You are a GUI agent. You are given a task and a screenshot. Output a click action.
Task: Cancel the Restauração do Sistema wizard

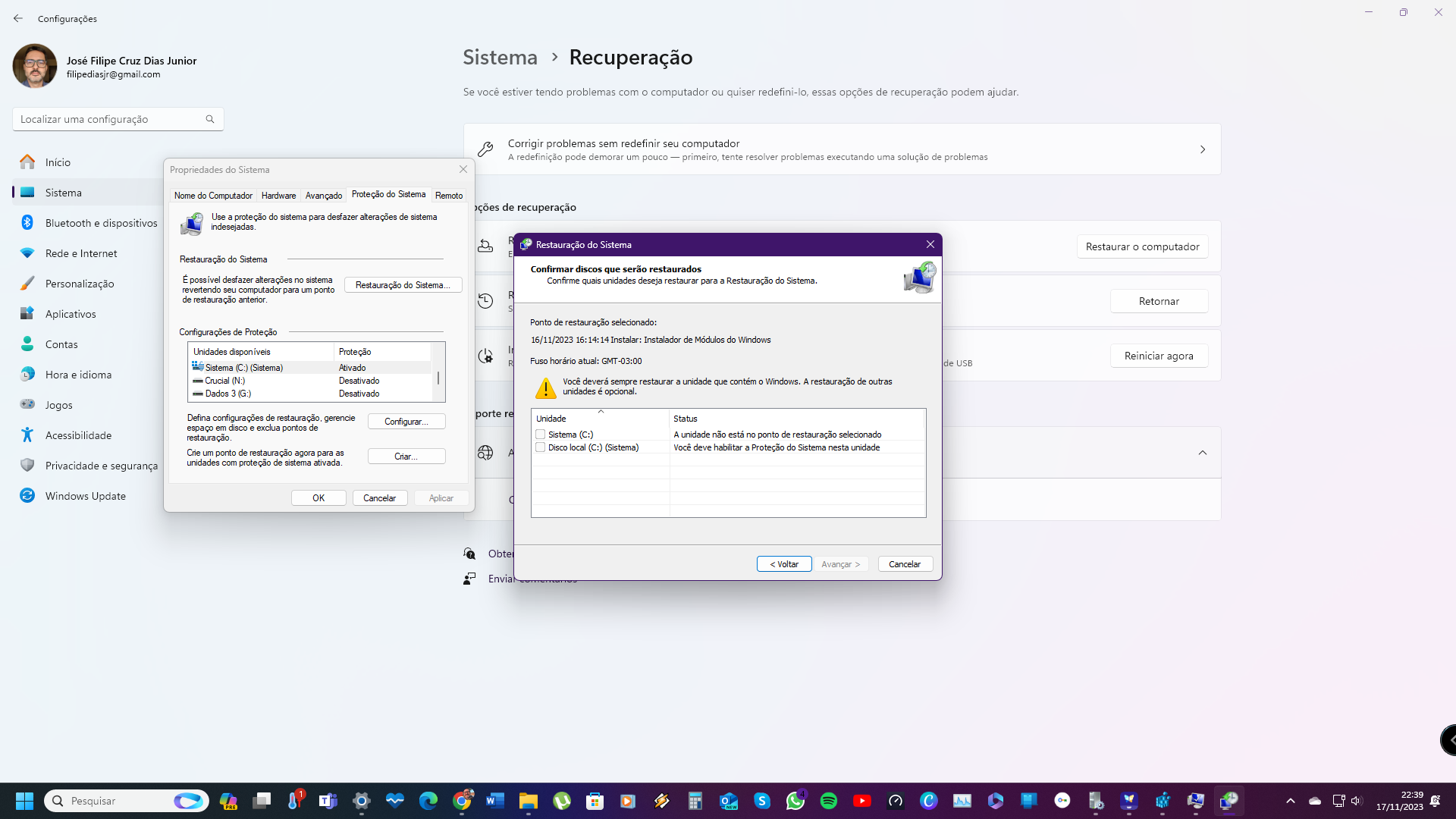point(905,564)
